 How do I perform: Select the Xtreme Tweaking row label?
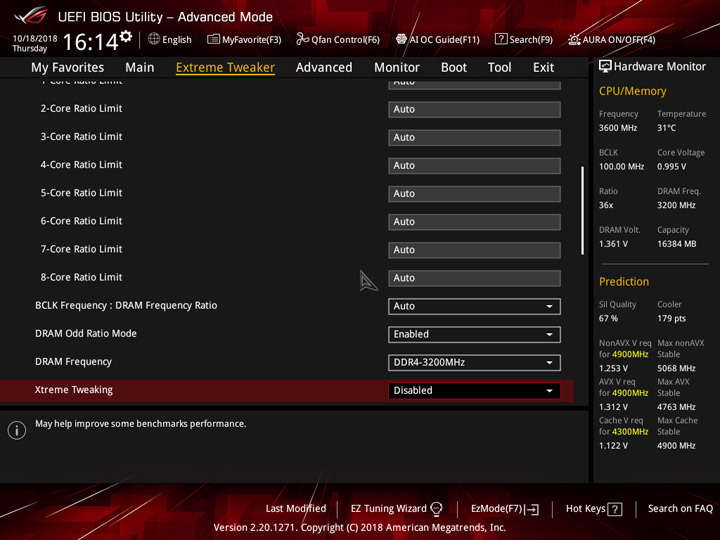[74, 390]
